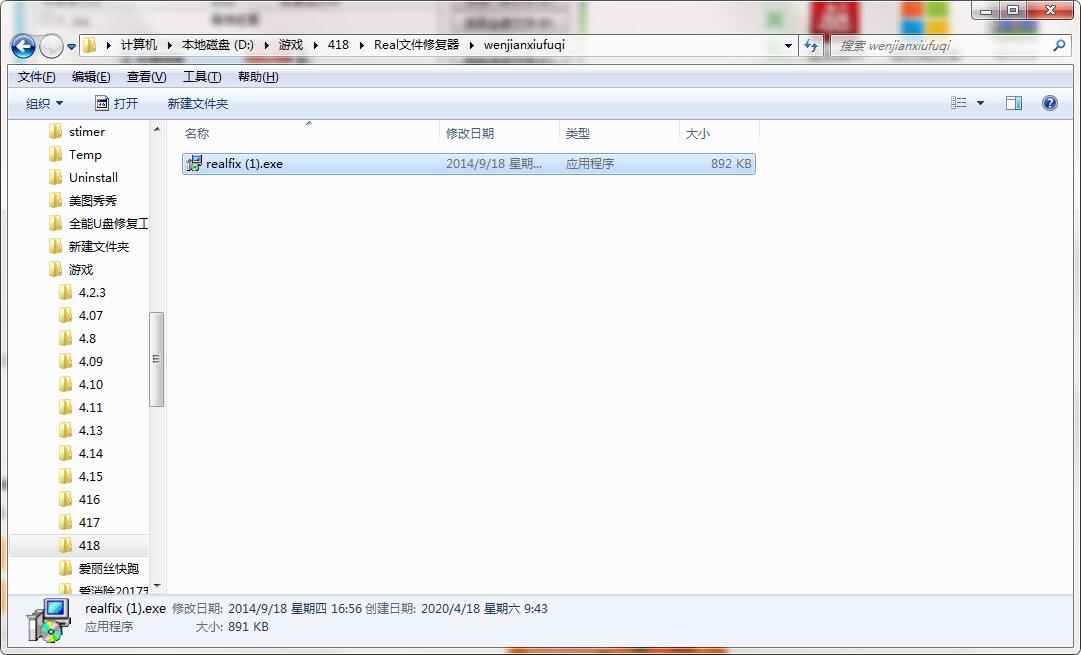Image resolution: width=1081 pixels, height=655 pixels.
Task: Select the 4.11 folder
Action: [x=90, y=407]
